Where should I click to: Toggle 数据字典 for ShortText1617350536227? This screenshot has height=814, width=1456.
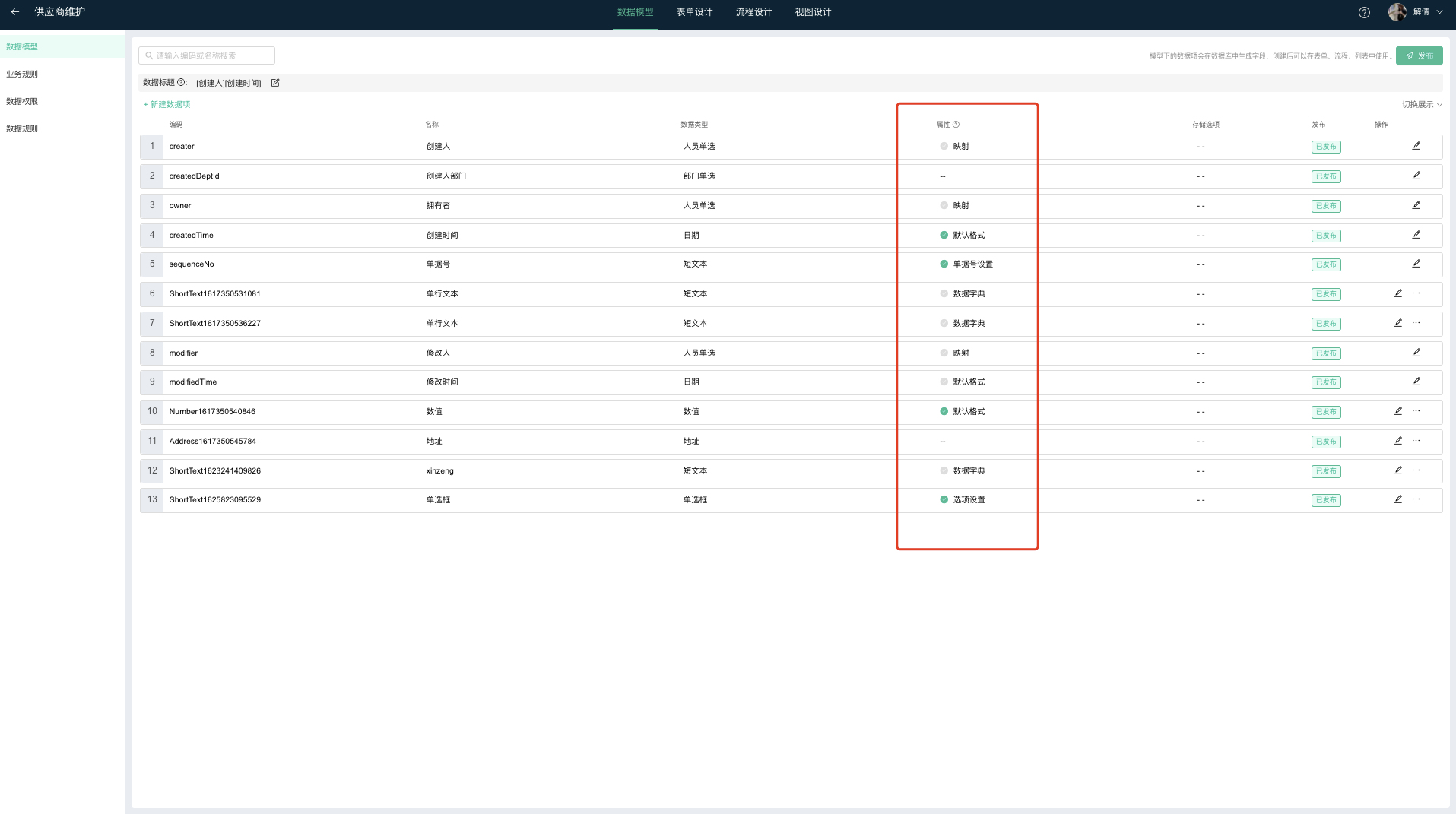[x=944, y=323]
